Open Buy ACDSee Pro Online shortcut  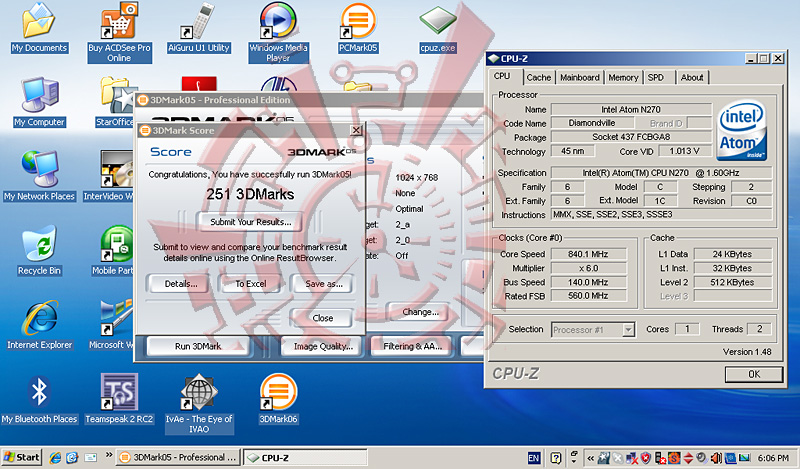(119, 32)
